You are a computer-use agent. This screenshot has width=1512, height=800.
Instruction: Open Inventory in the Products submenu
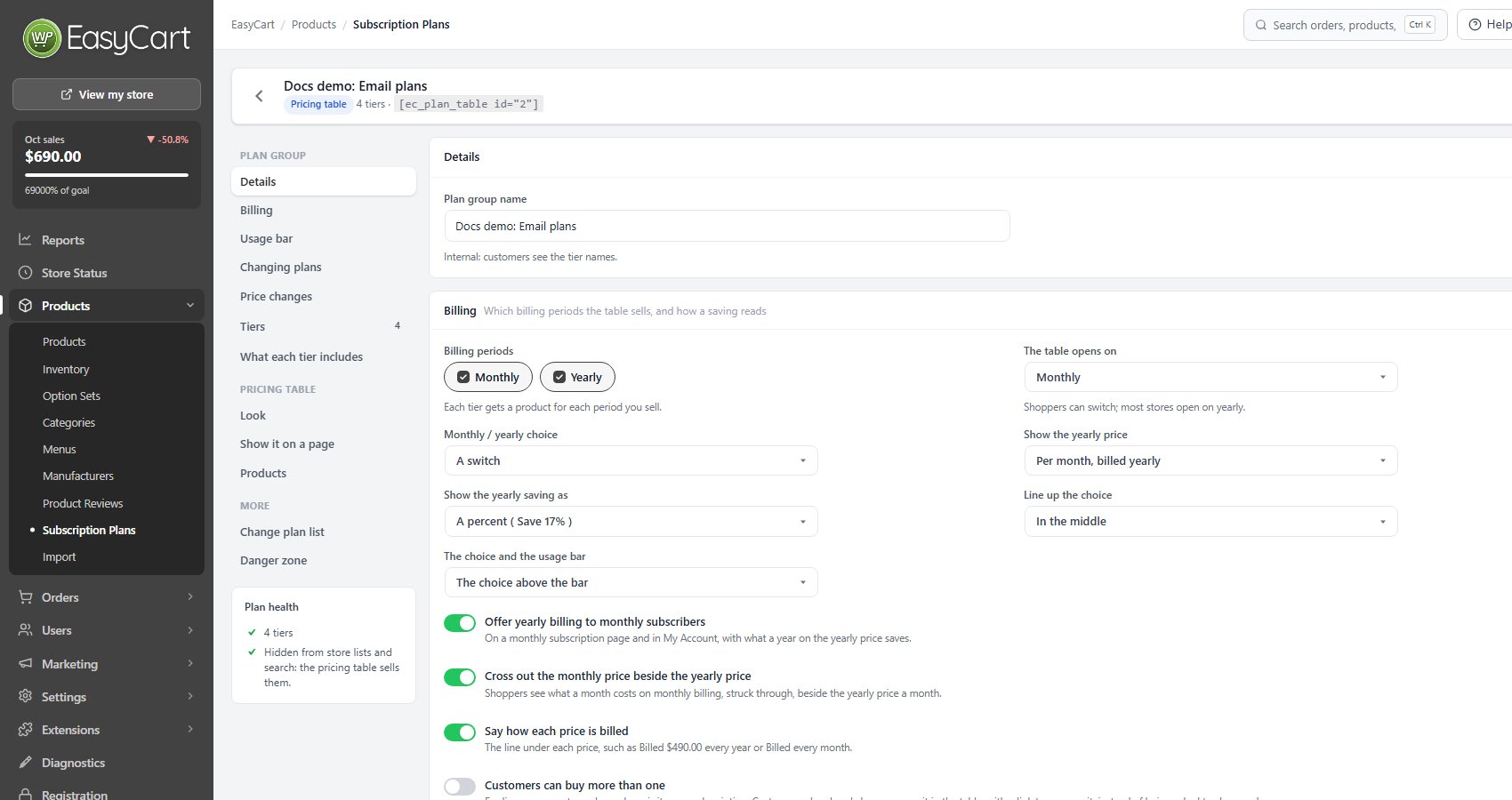[x=66, y=369]
